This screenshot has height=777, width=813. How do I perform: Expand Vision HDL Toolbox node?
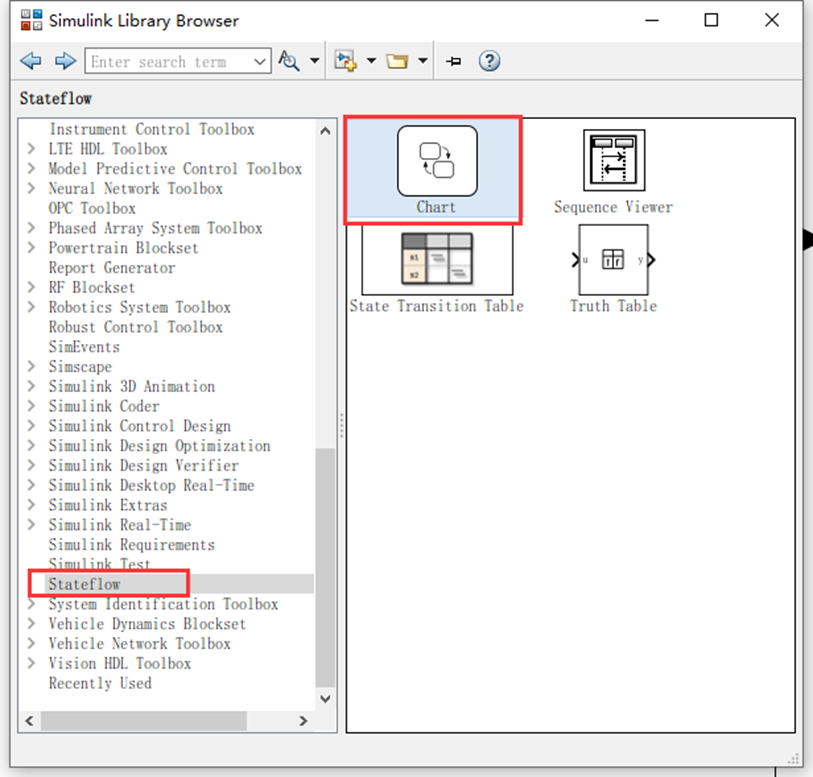click(32, 663)
